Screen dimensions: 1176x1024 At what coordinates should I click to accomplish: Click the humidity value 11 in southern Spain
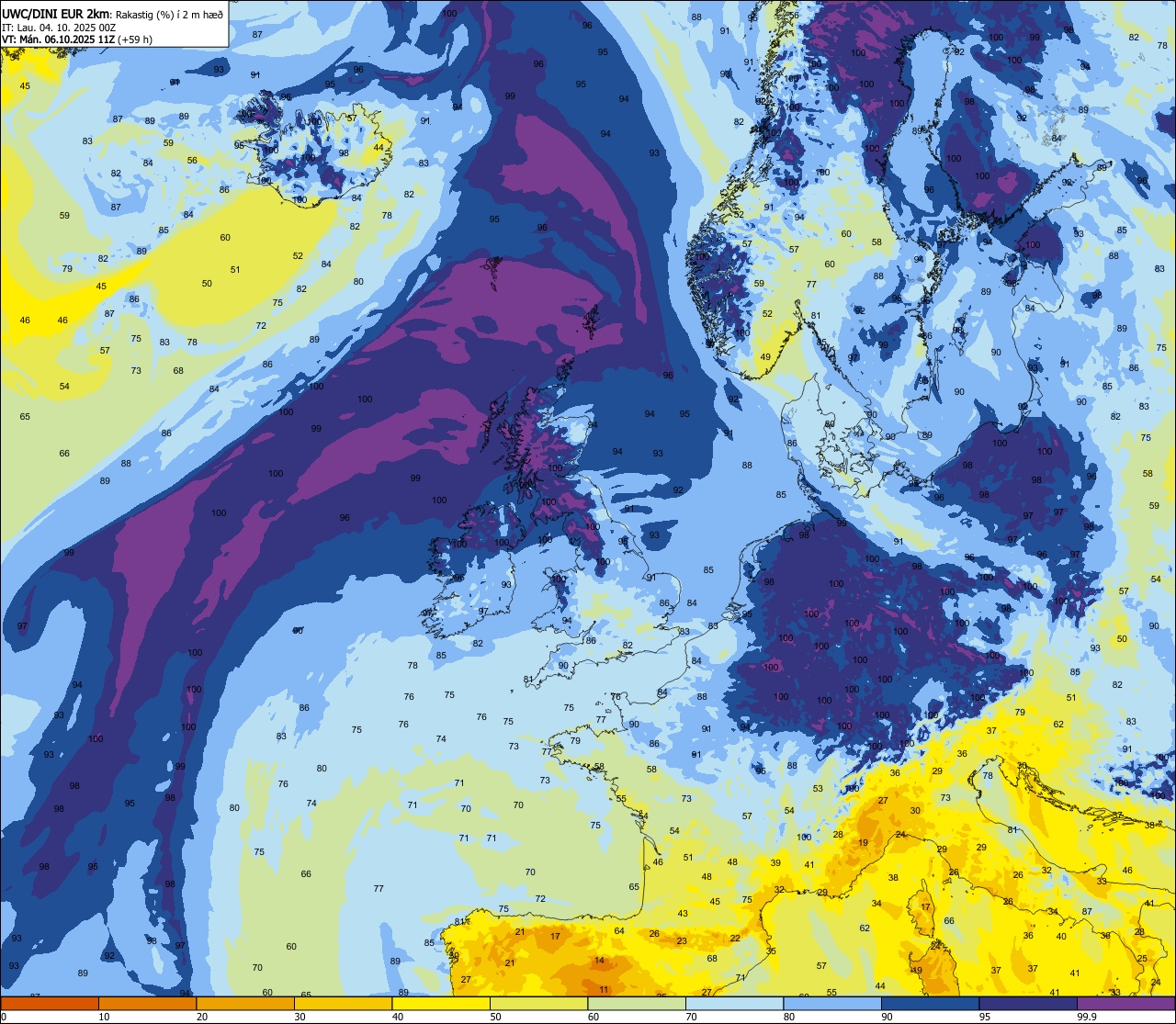pyautogui.click(x=604, y=990)
